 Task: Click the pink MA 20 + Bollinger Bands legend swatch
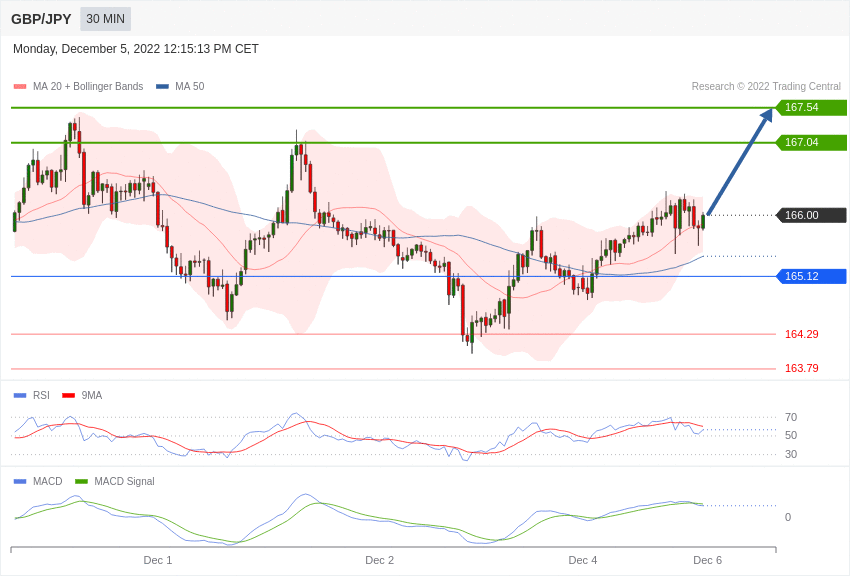(20, 86)
